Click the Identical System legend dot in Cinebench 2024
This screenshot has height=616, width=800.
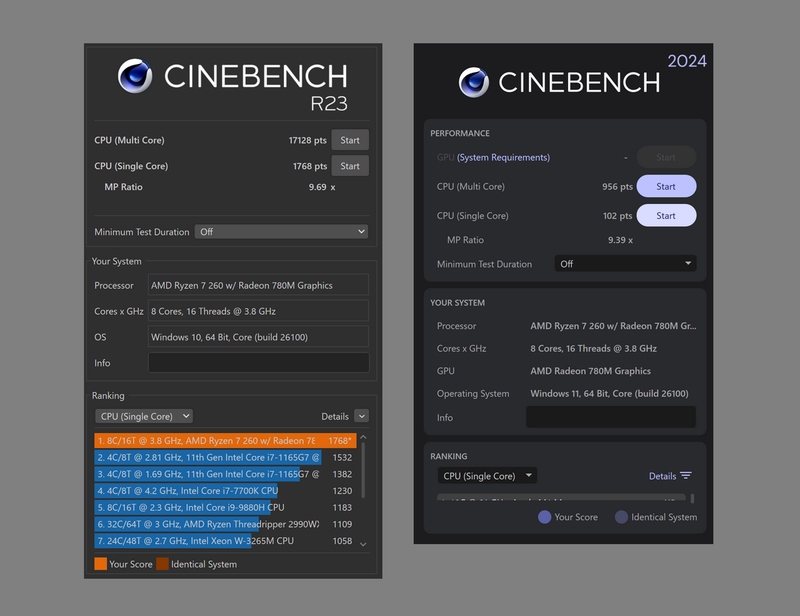click(x=623, y=517)
